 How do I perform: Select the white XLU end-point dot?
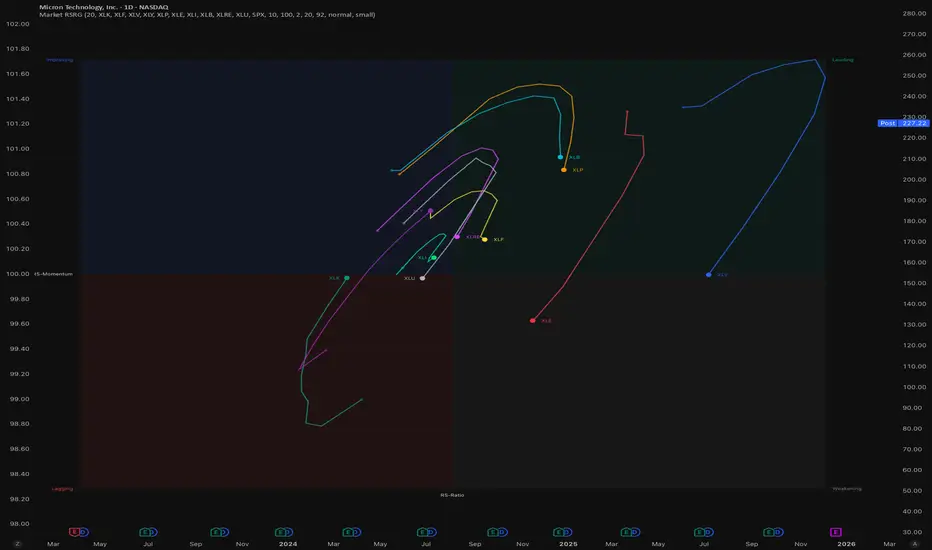tap(423, 278)
